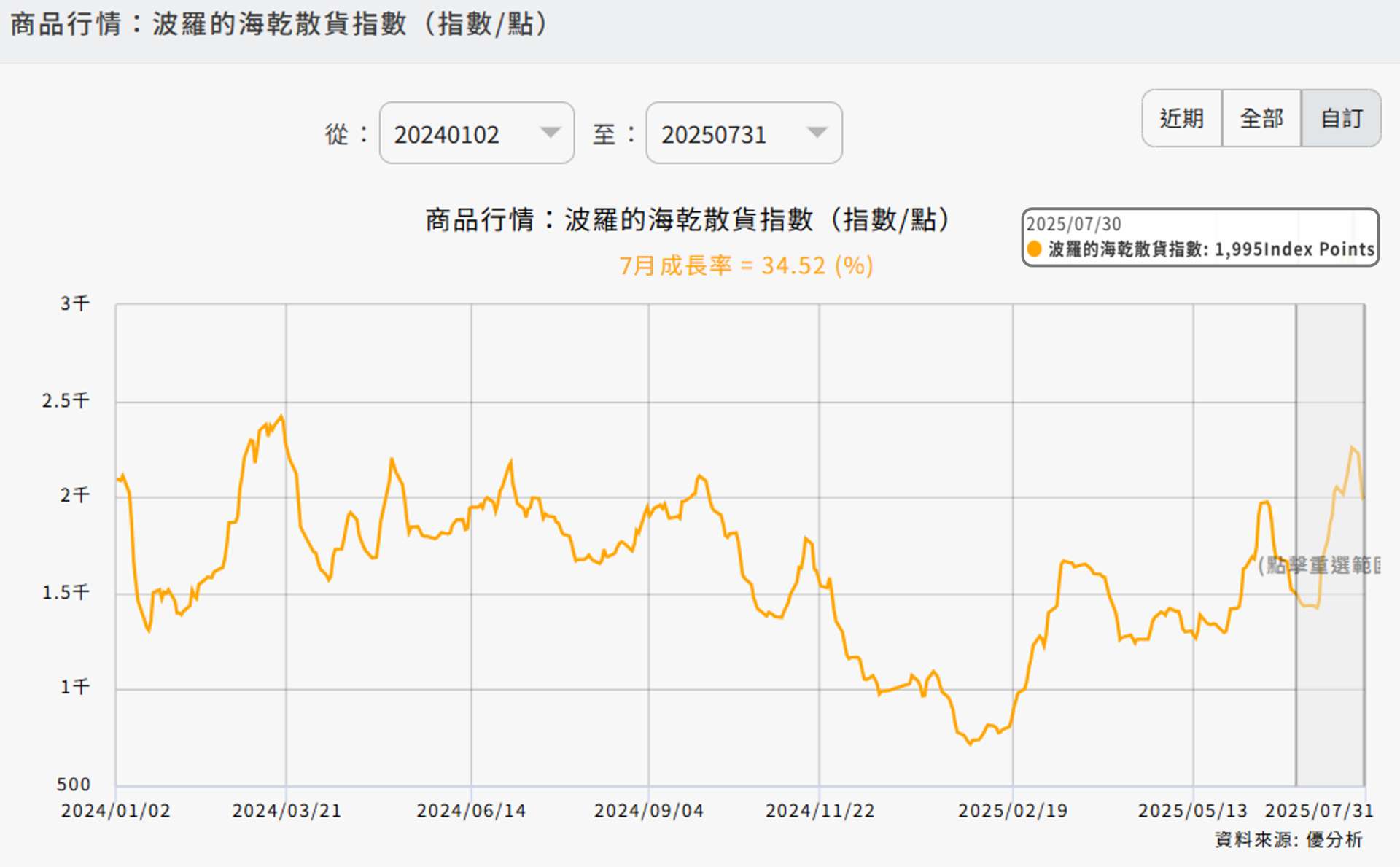Click the 點擊重選範圍 hint on chart

(1319, 565)
